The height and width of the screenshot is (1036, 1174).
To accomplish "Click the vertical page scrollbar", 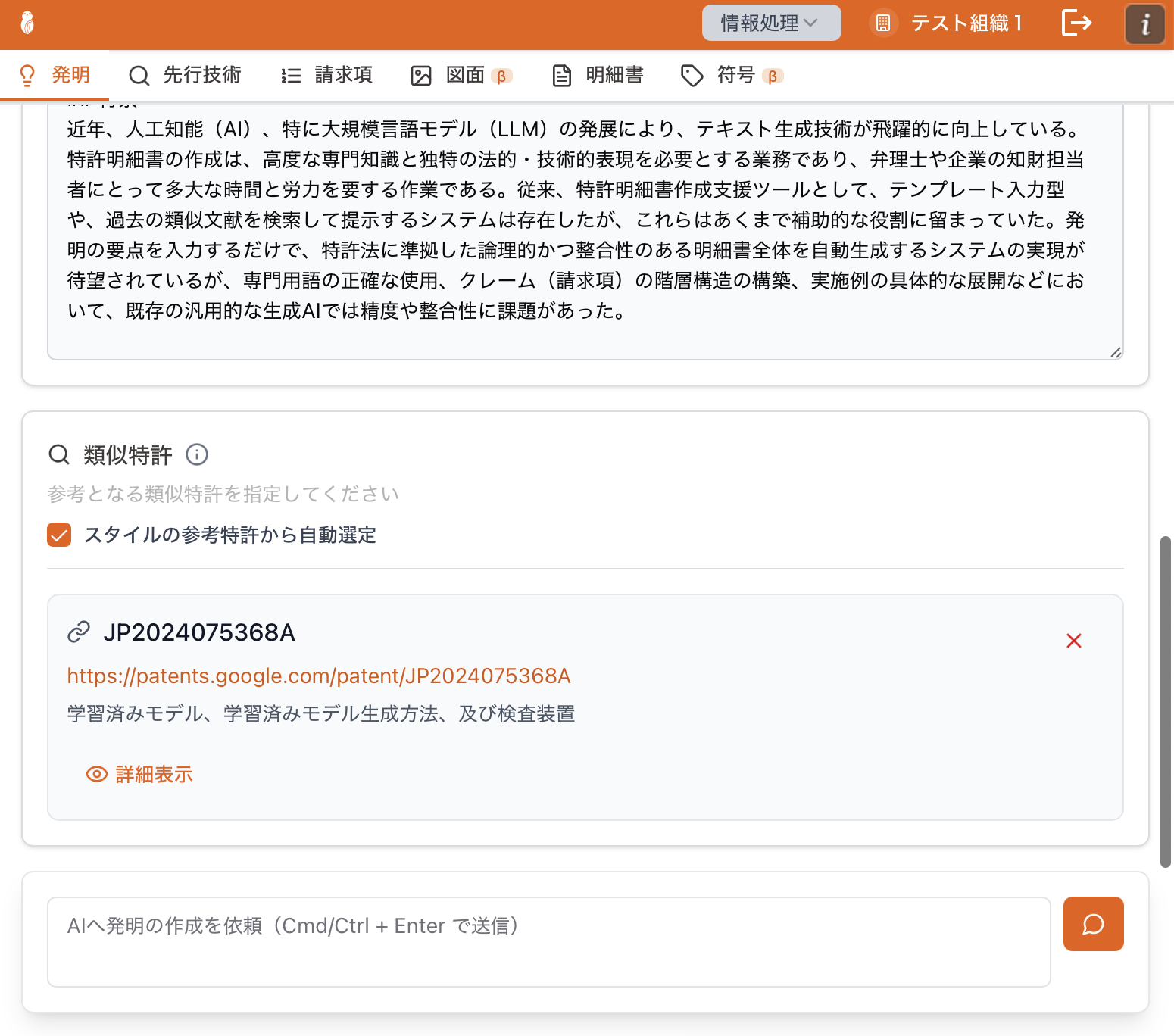I will click(x=1166, y=701).
